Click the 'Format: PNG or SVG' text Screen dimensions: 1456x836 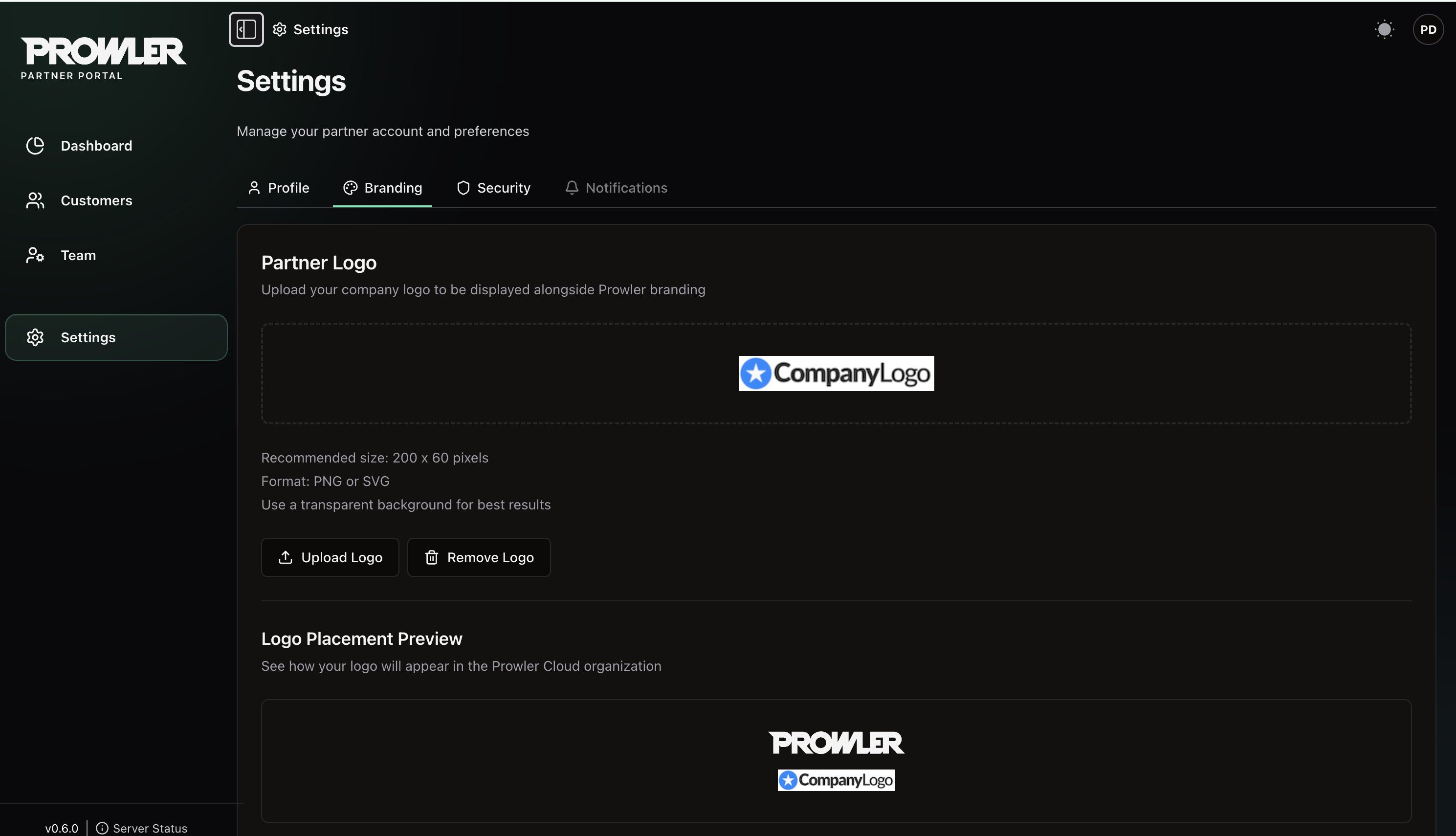click(326, 481)
